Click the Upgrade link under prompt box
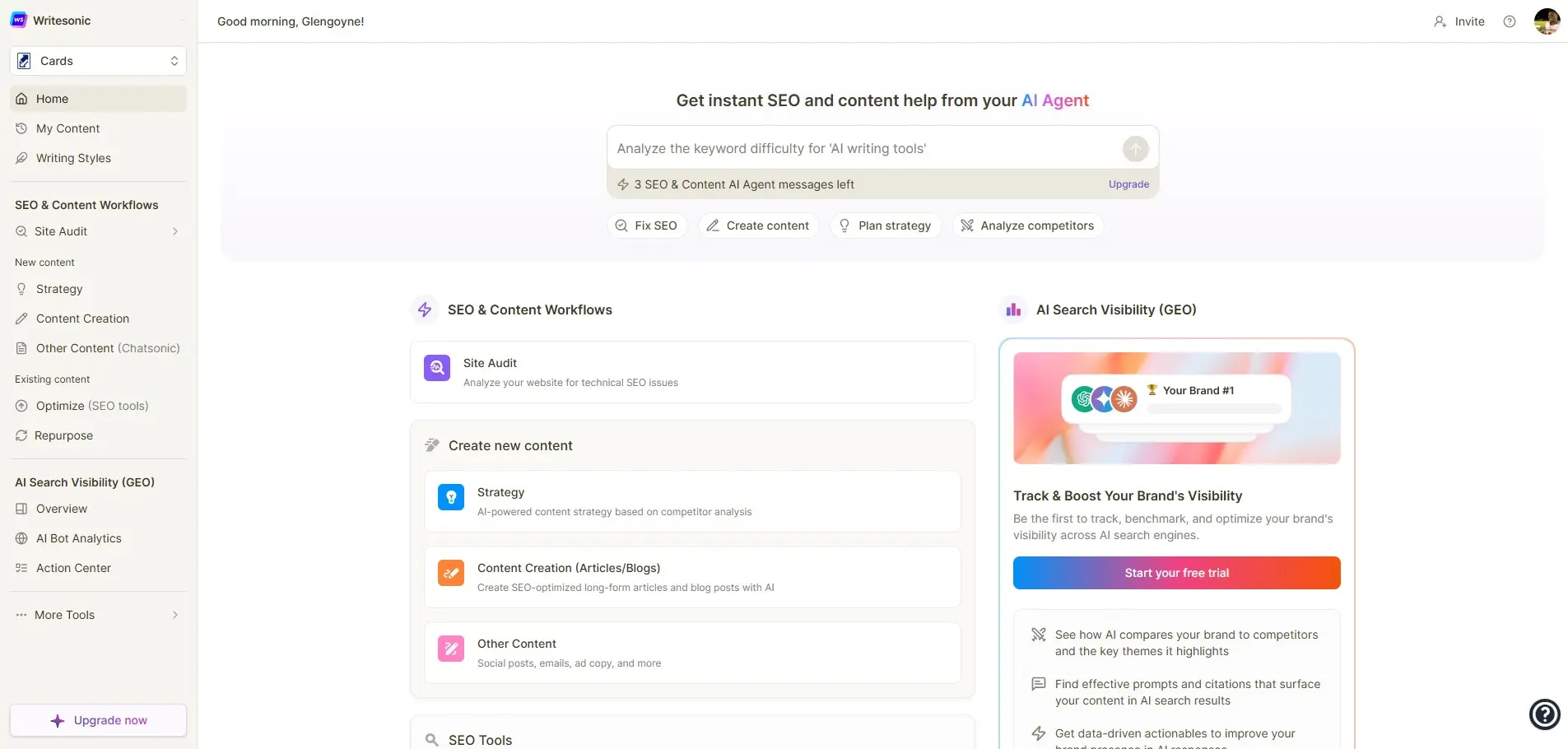 click(x=1128, y=184)
